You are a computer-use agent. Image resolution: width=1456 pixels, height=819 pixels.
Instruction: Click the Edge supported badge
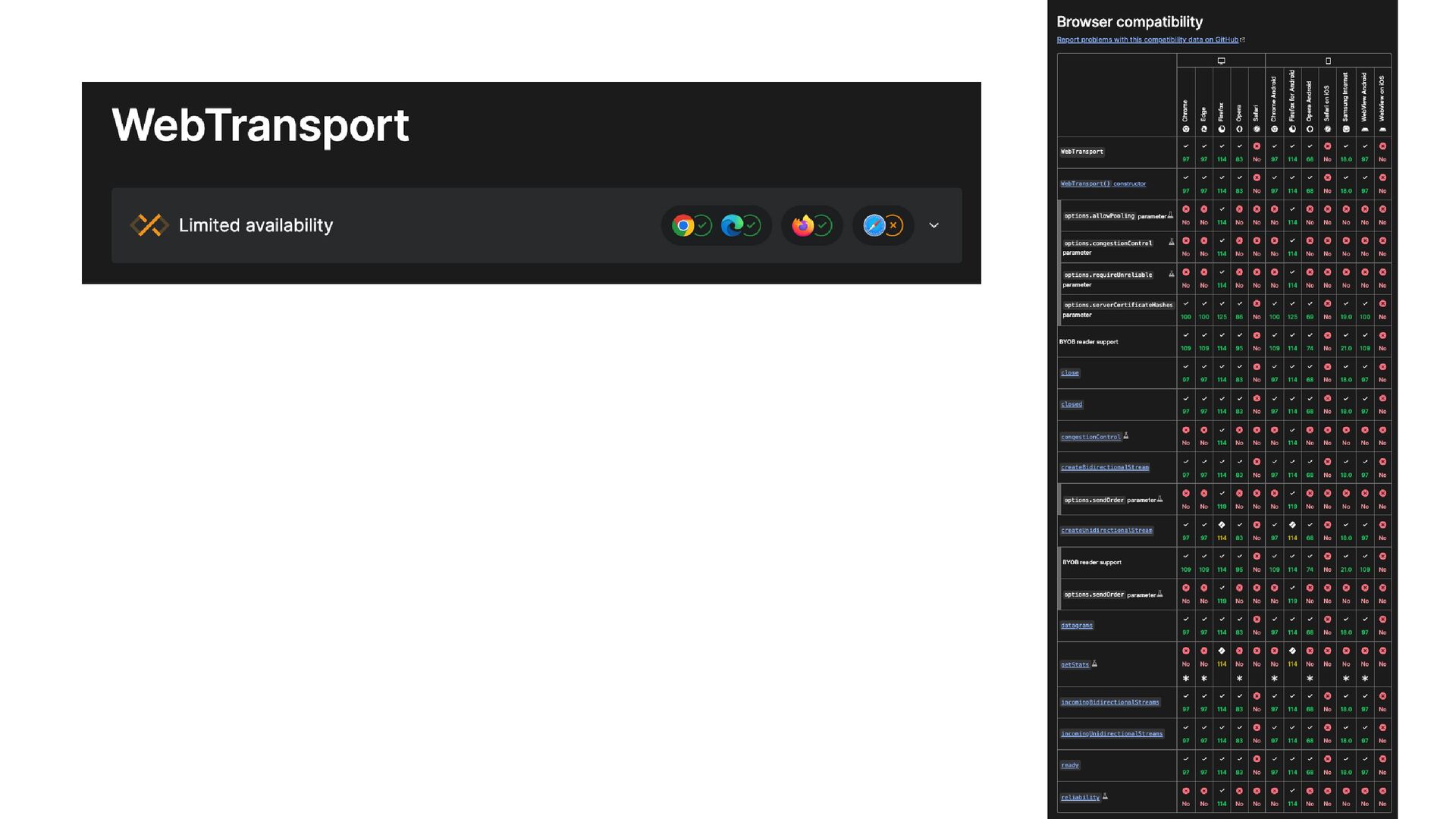click(741, 225)
